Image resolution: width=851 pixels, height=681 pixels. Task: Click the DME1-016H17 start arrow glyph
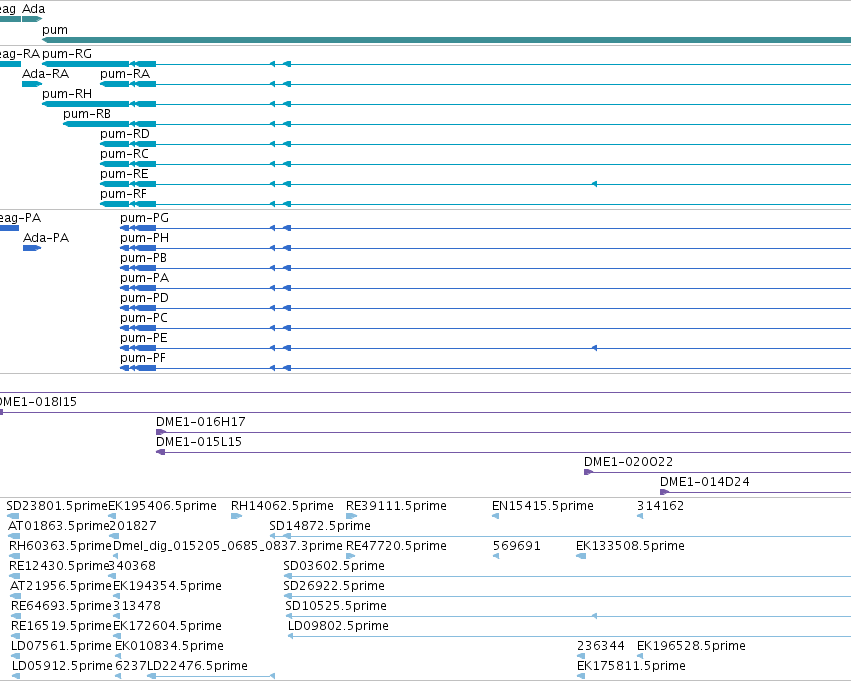point(160,432)
